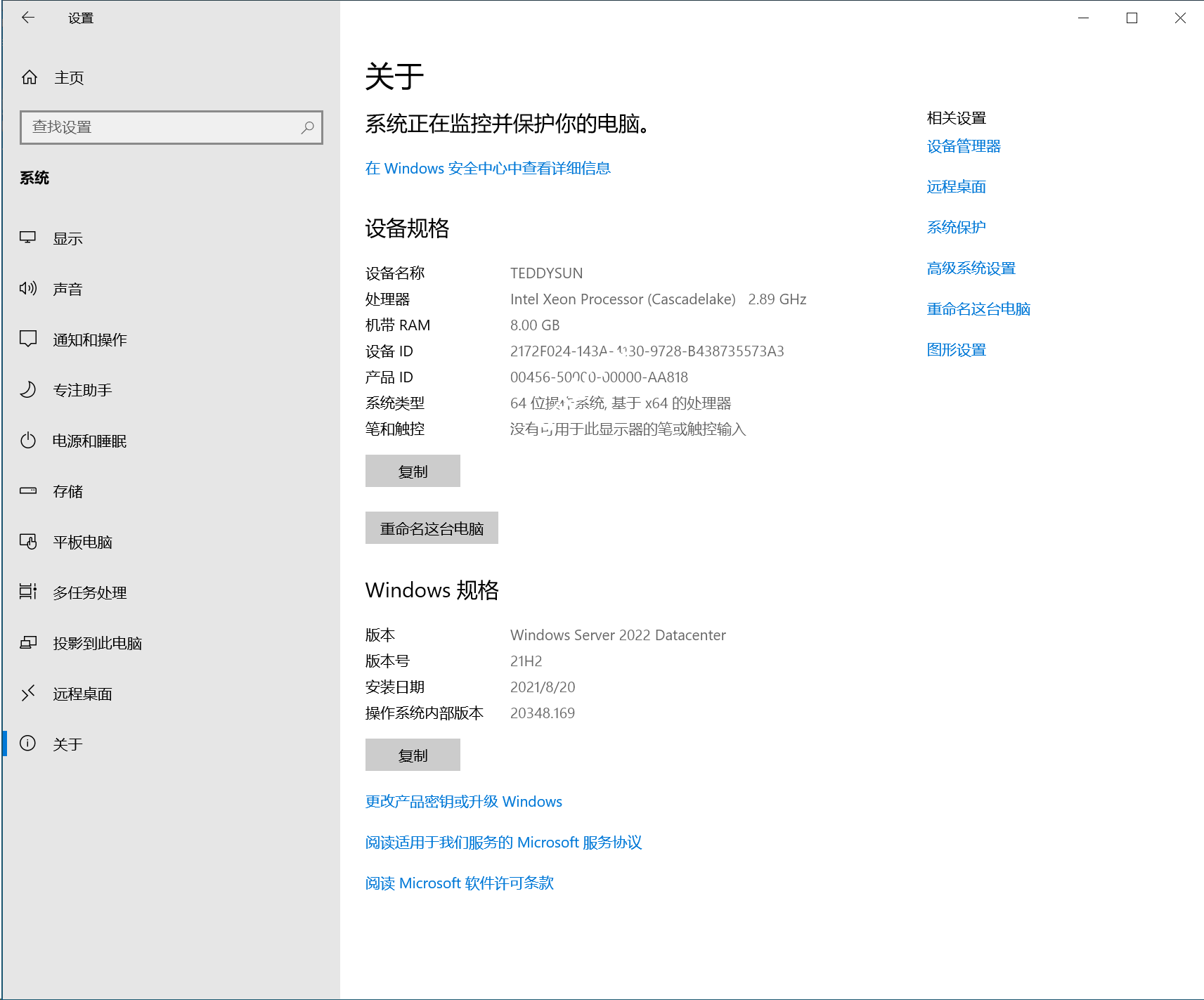Screen dimensions: 1204x1000
Task: Click the search magnifier icon
Action: tap(307, 127)
